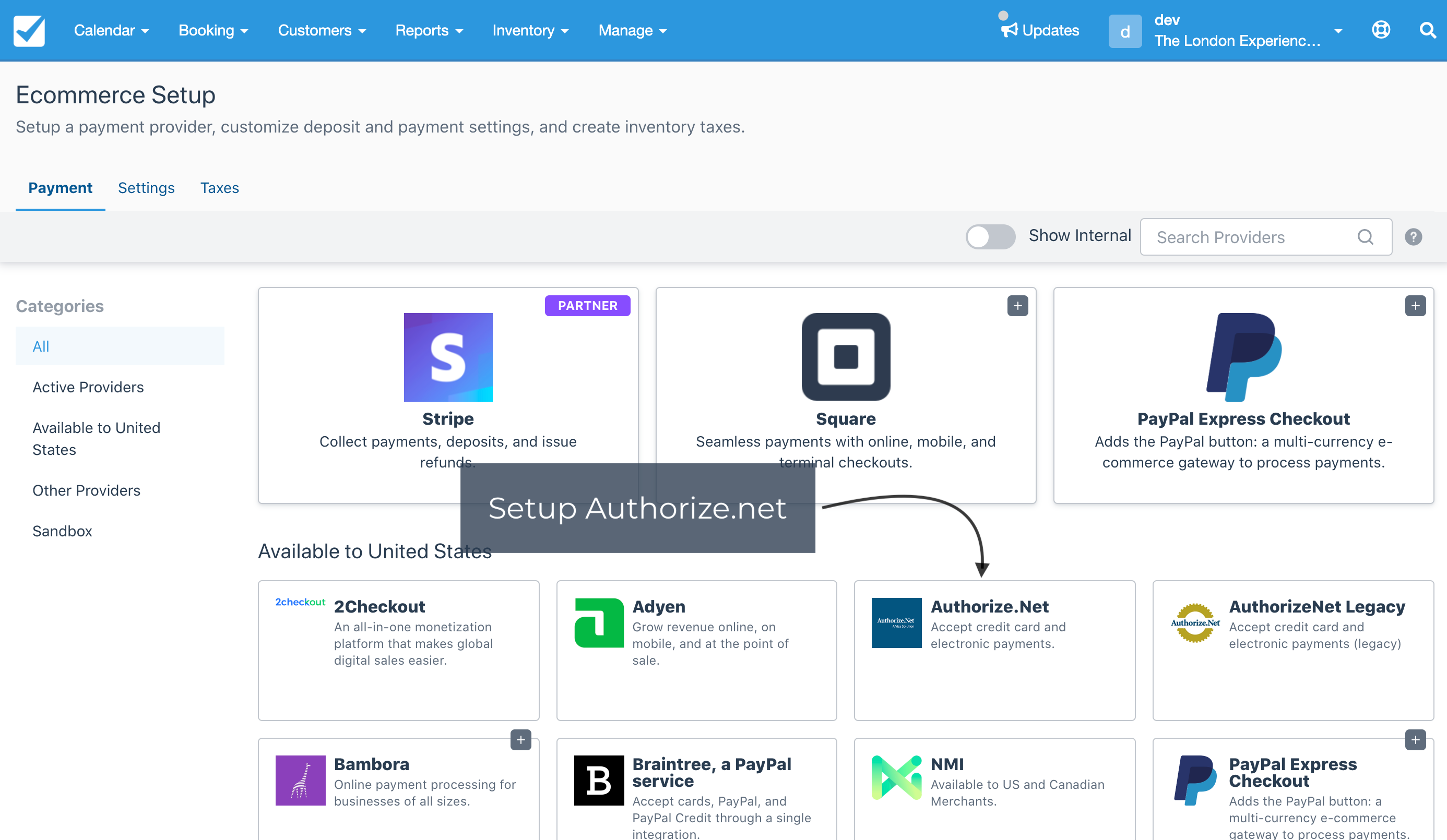Open the Updates megaphone notifications

click(x=1040, y=30)
